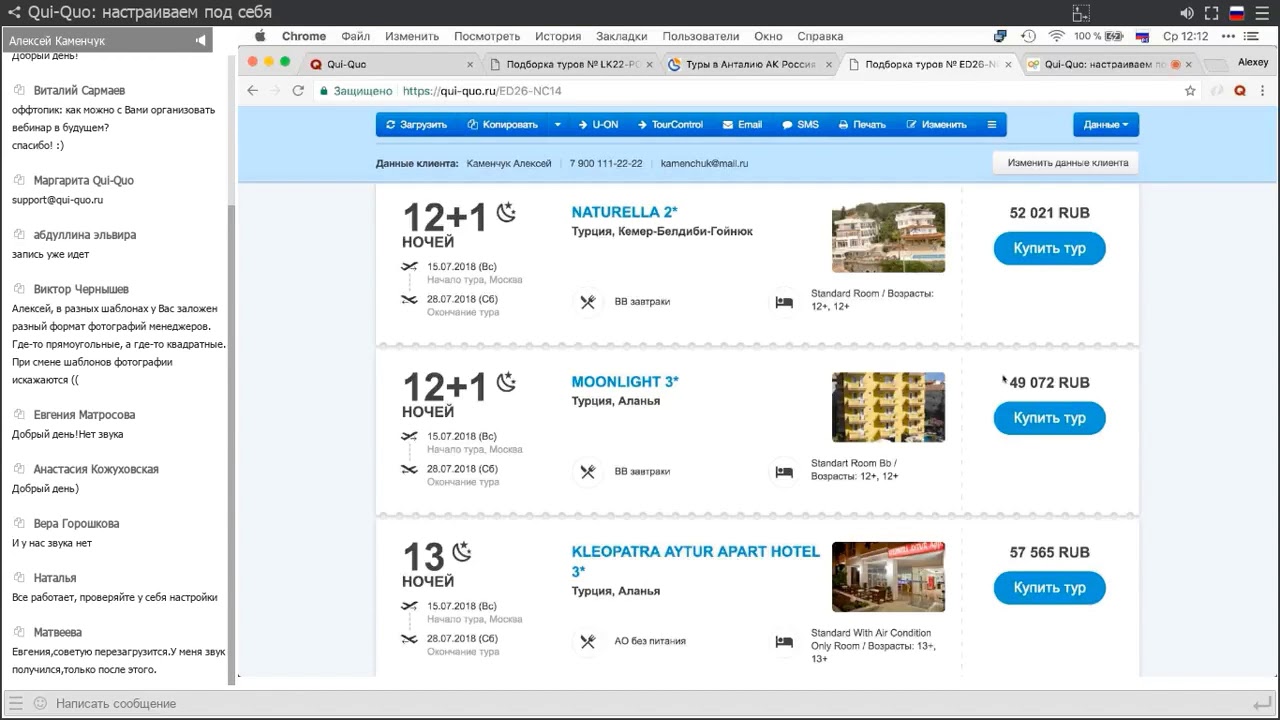Click the Qui-Quo extension icon in Chrome
1280x720 pixels.
(1240, 90)
